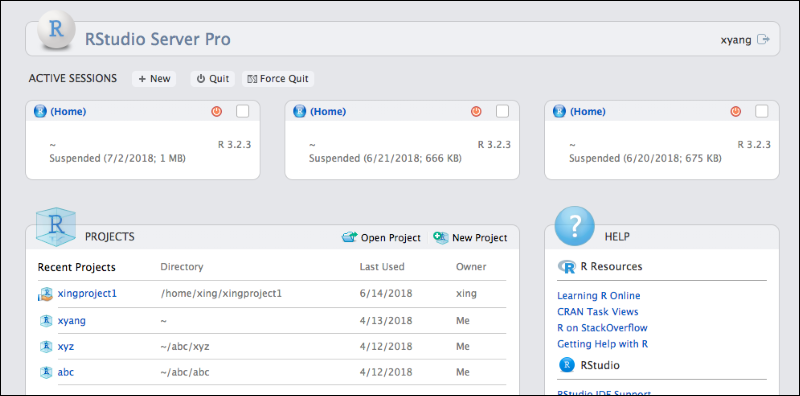Click the xingproject1 shared project icon

(x=46, y=294)
